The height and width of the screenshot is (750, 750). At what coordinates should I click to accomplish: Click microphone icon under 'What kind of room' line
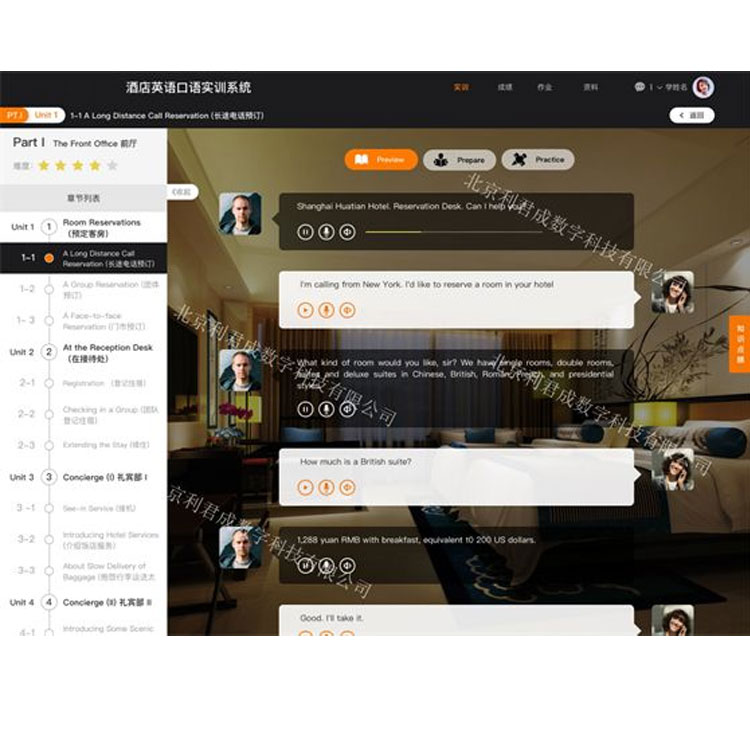click(x=326, y=408)
